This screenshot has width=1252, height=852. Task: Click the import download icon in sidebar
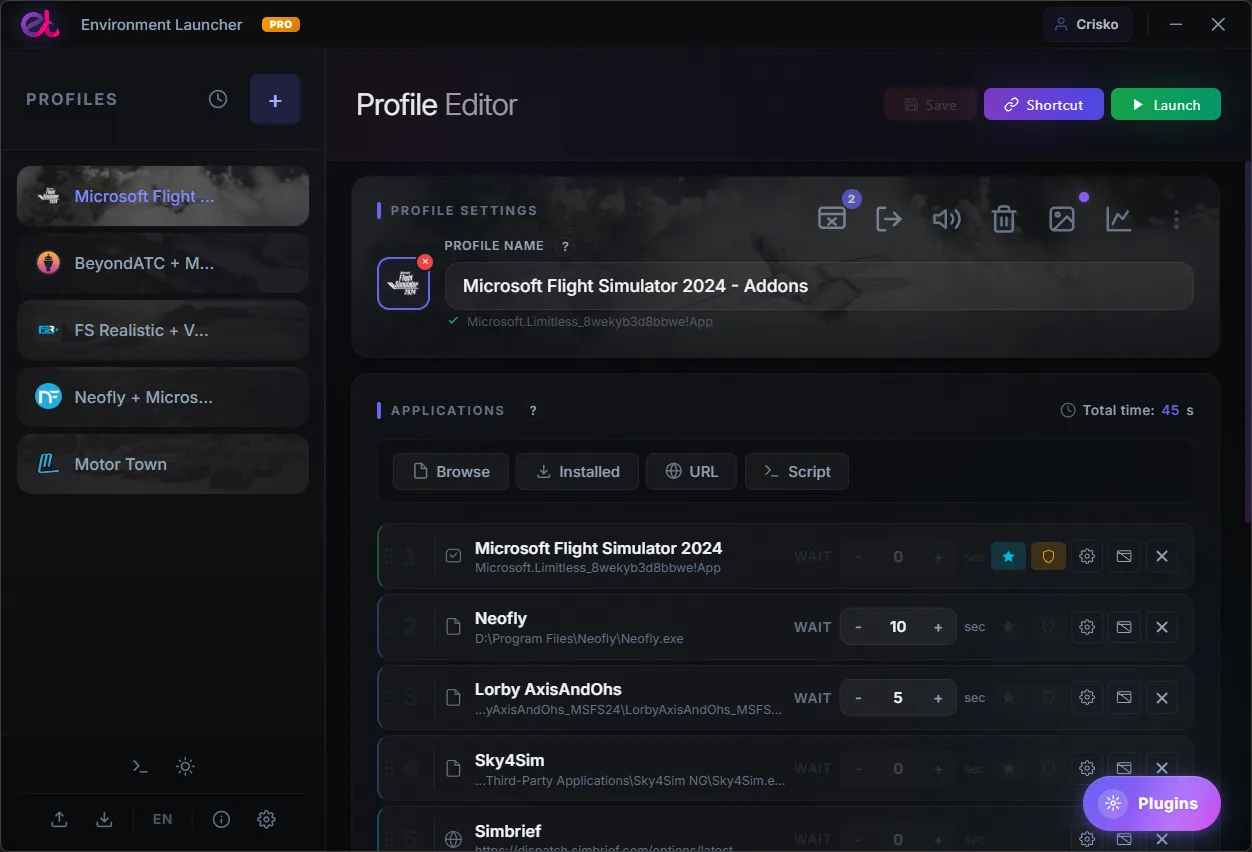(104, 819)
